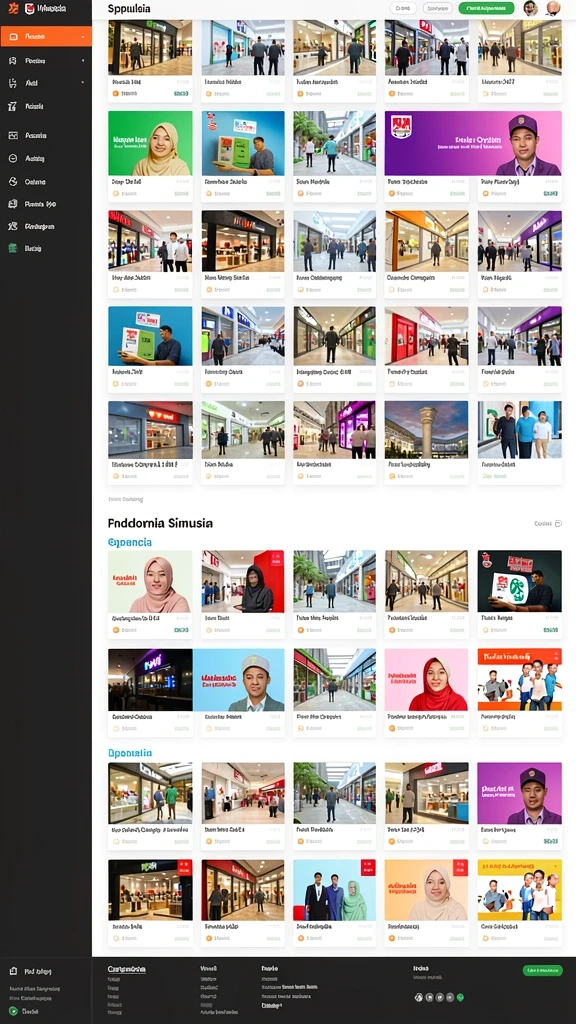This screenshot has height=1024, width=576.
Task: Open the thumbnail showing a stone column
Action: 426,430
